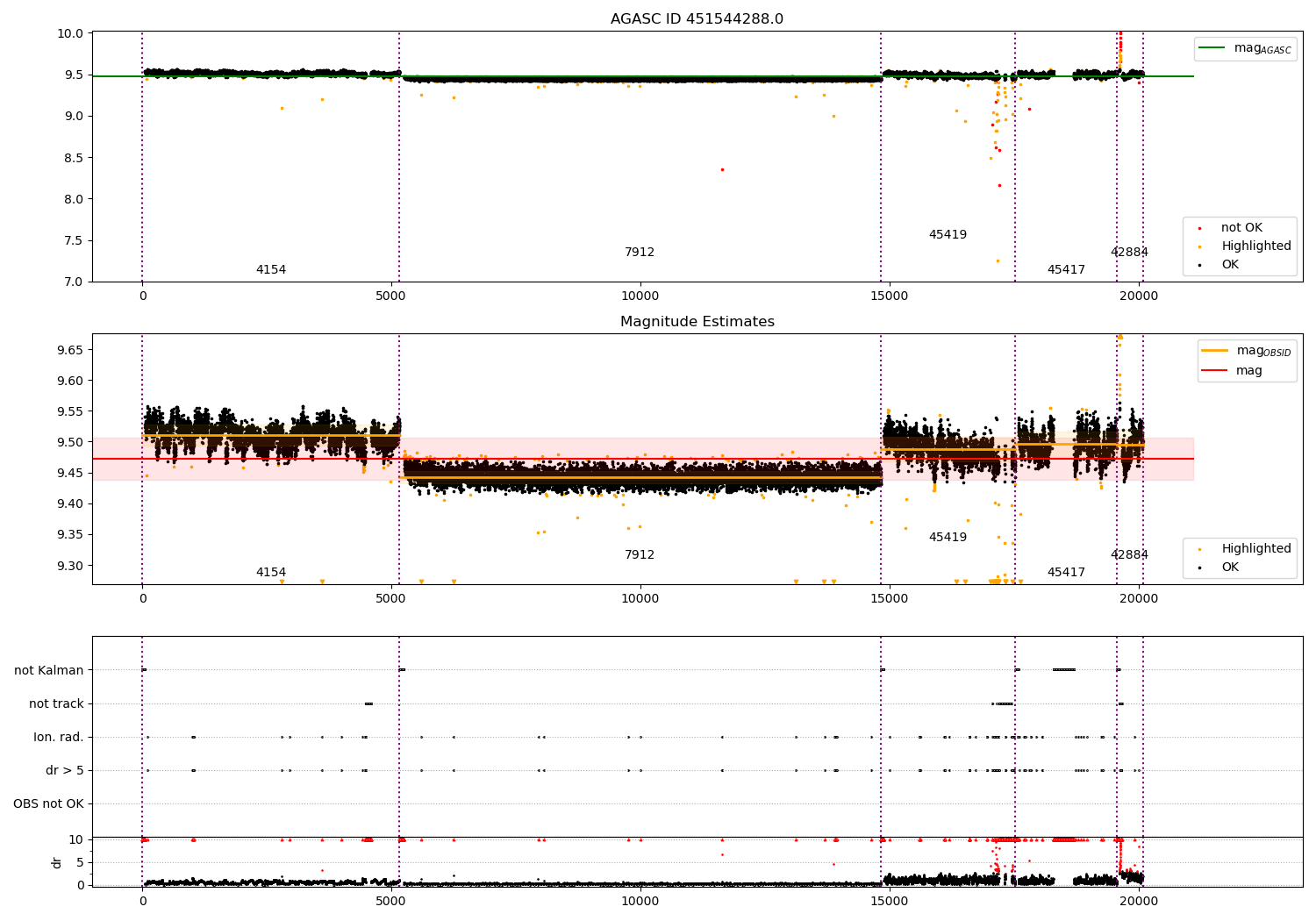Viewport: 1316px width, 921px height.
Task: Click the 'dr > 5' row label
Action: coord(65,771)
